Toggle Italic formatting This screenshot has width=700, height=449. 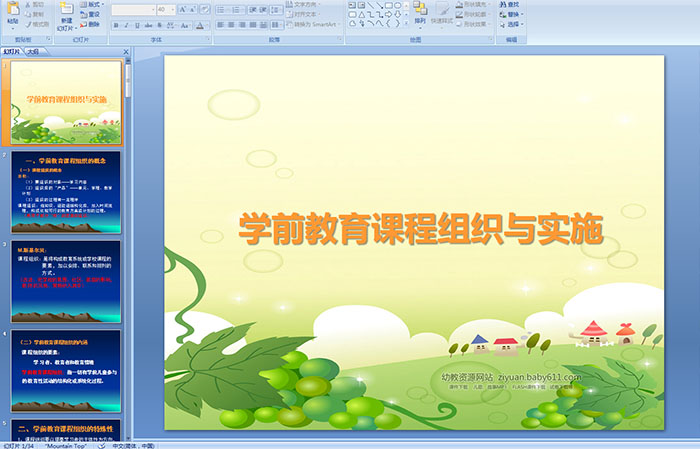coord(126,25)
